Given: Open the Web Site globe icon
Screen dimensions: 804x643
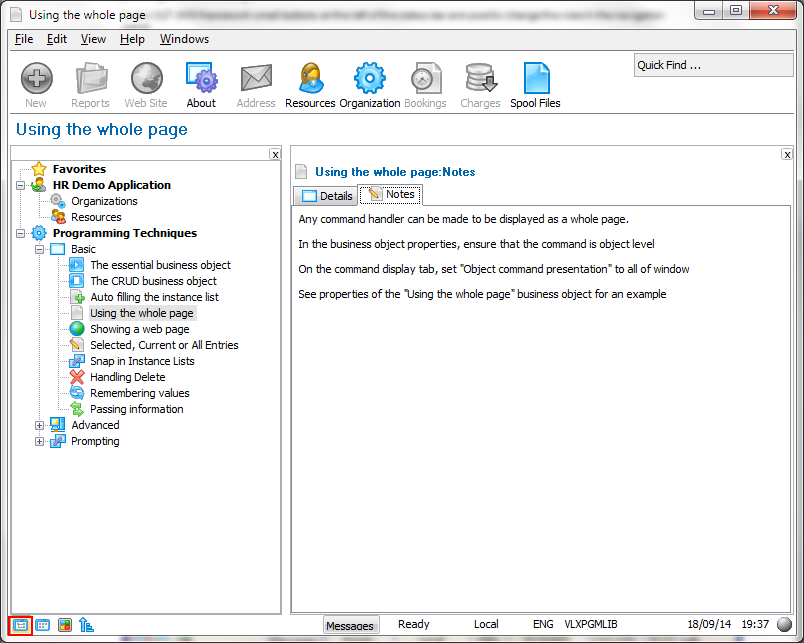Looking at the screenshot, I should [147, 79].
